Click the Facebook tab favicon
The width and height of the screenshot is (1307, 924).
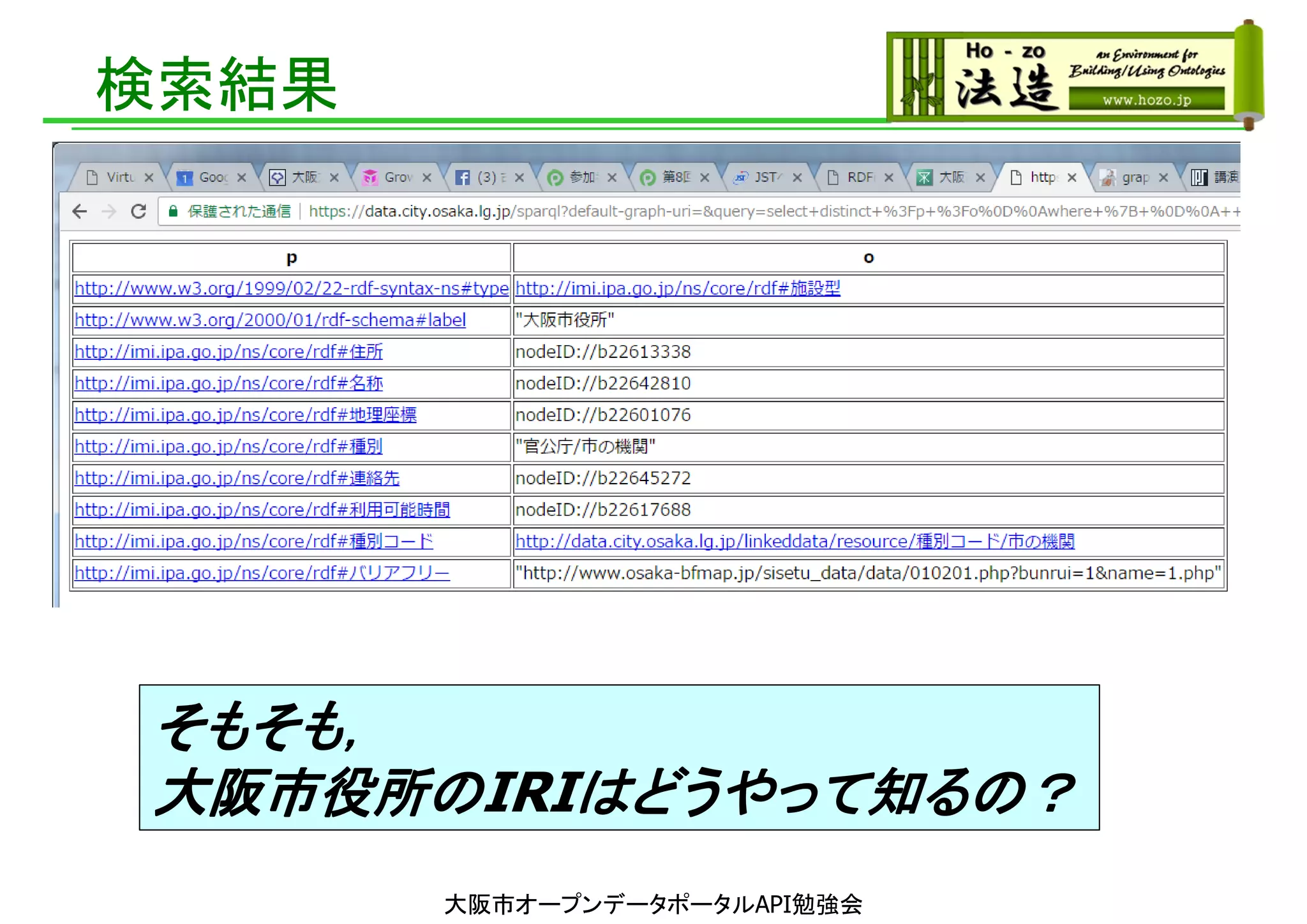coord(462,177)
